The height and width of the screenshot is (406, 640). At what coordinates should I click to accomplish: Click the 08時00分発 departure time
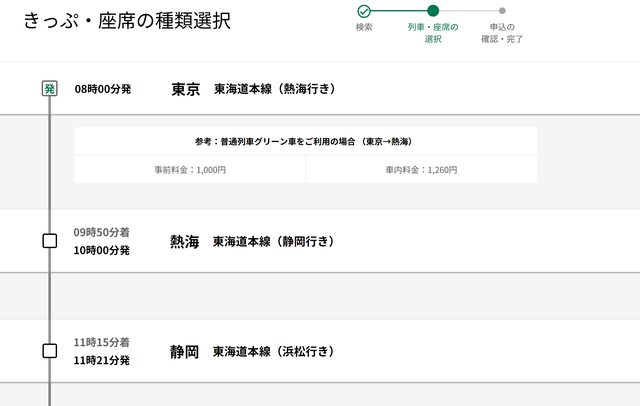(102, 89)
